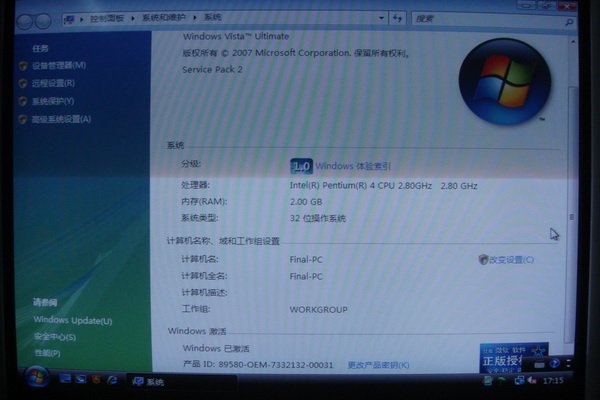Click the network monitors tray icon
The height and width of the screenshot is (400, 600).
pyautogui.click(x=519, y=380)
